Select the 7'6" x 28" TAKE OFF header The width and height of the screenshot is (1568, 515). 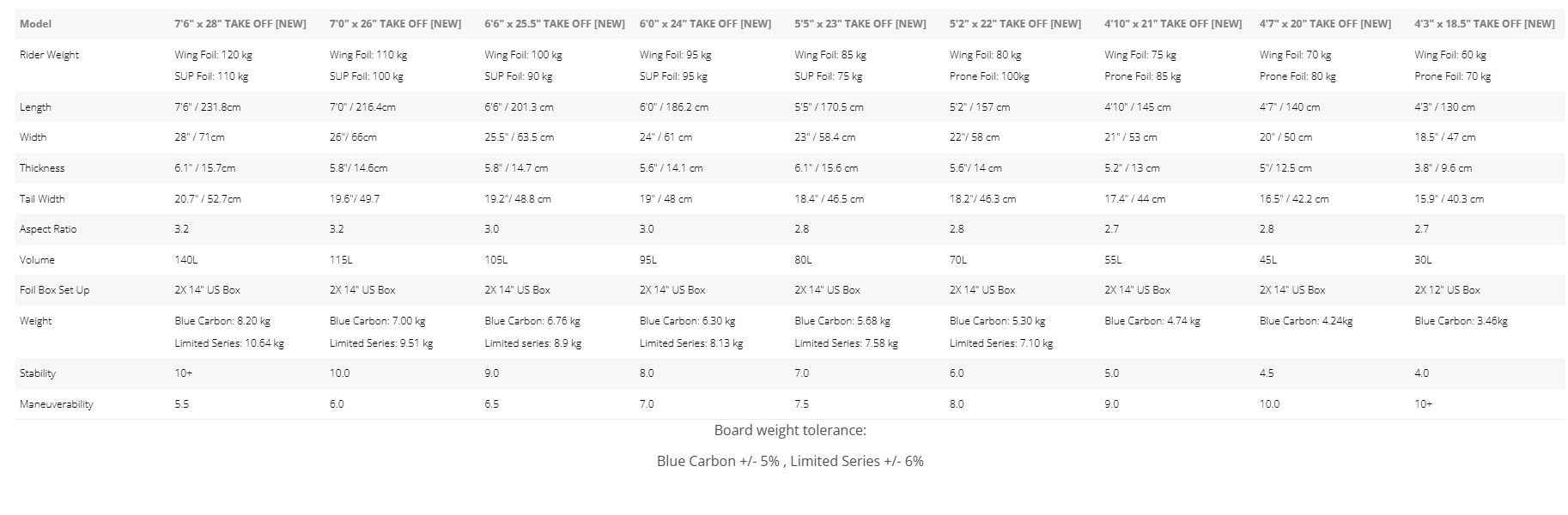[240, 24]
